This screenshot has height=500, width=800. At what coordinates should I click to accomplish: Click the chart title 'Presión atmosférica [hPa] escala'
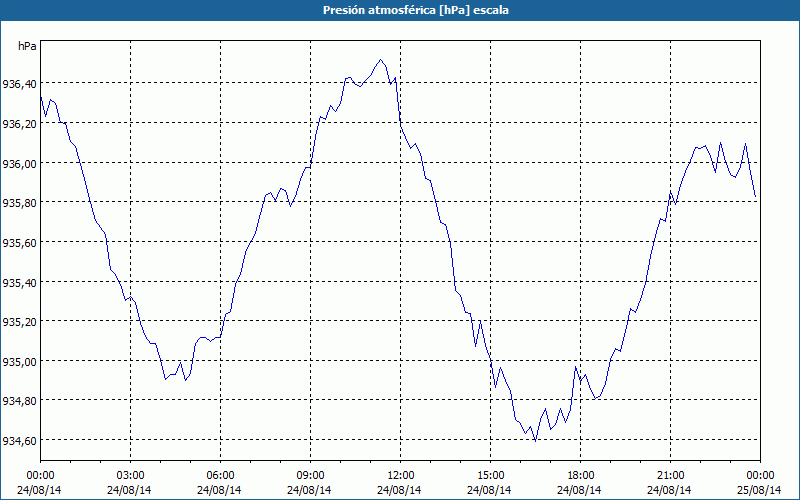416,10
